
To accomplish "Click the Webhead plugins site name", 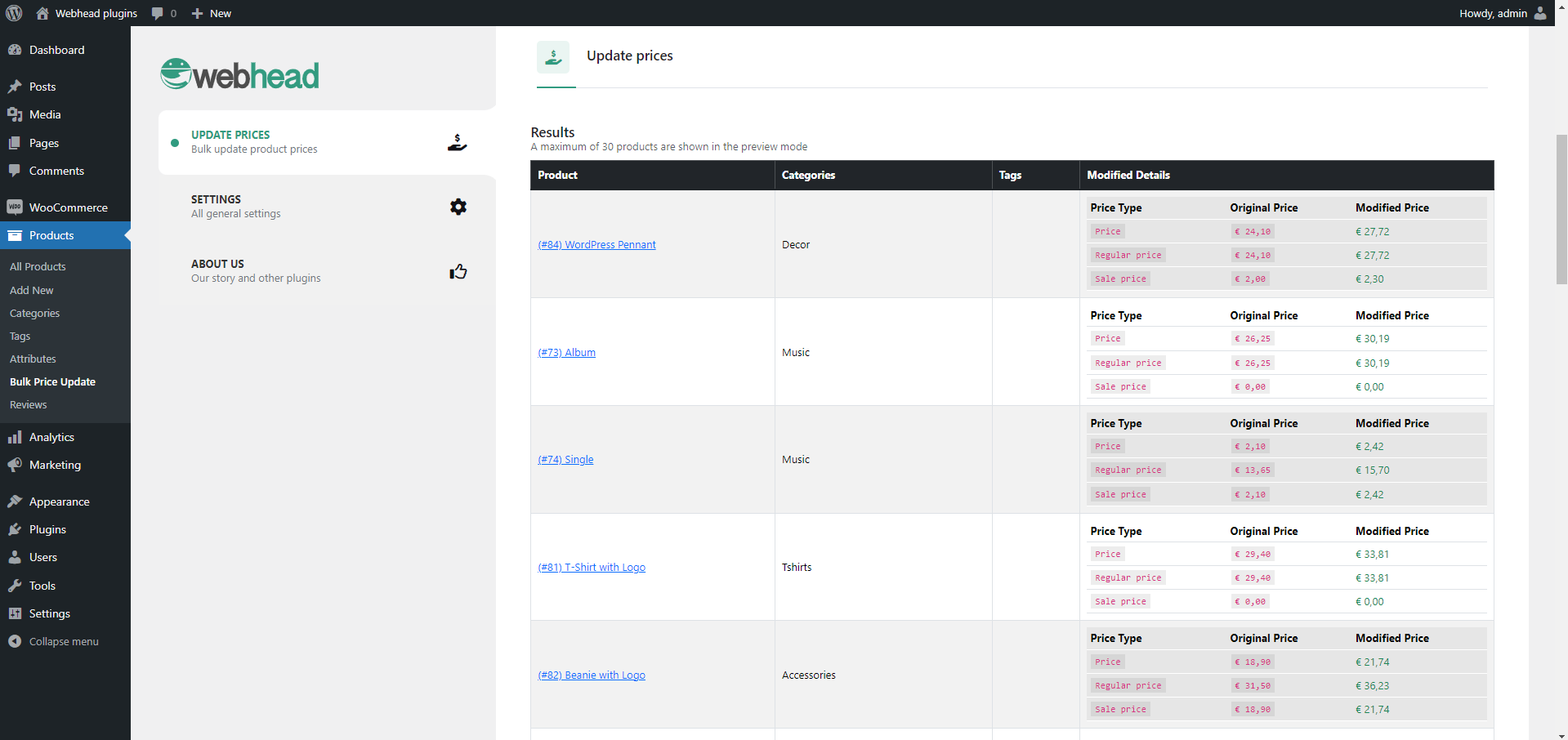I will click(96, 13).
